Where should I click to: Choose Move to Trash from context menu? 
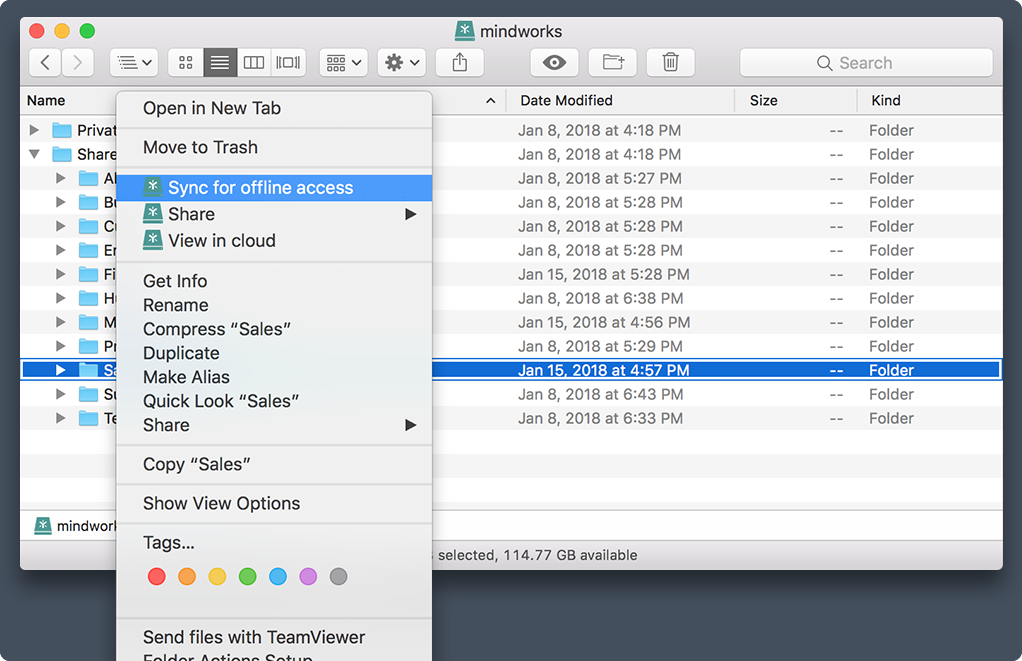pos(200,147)
